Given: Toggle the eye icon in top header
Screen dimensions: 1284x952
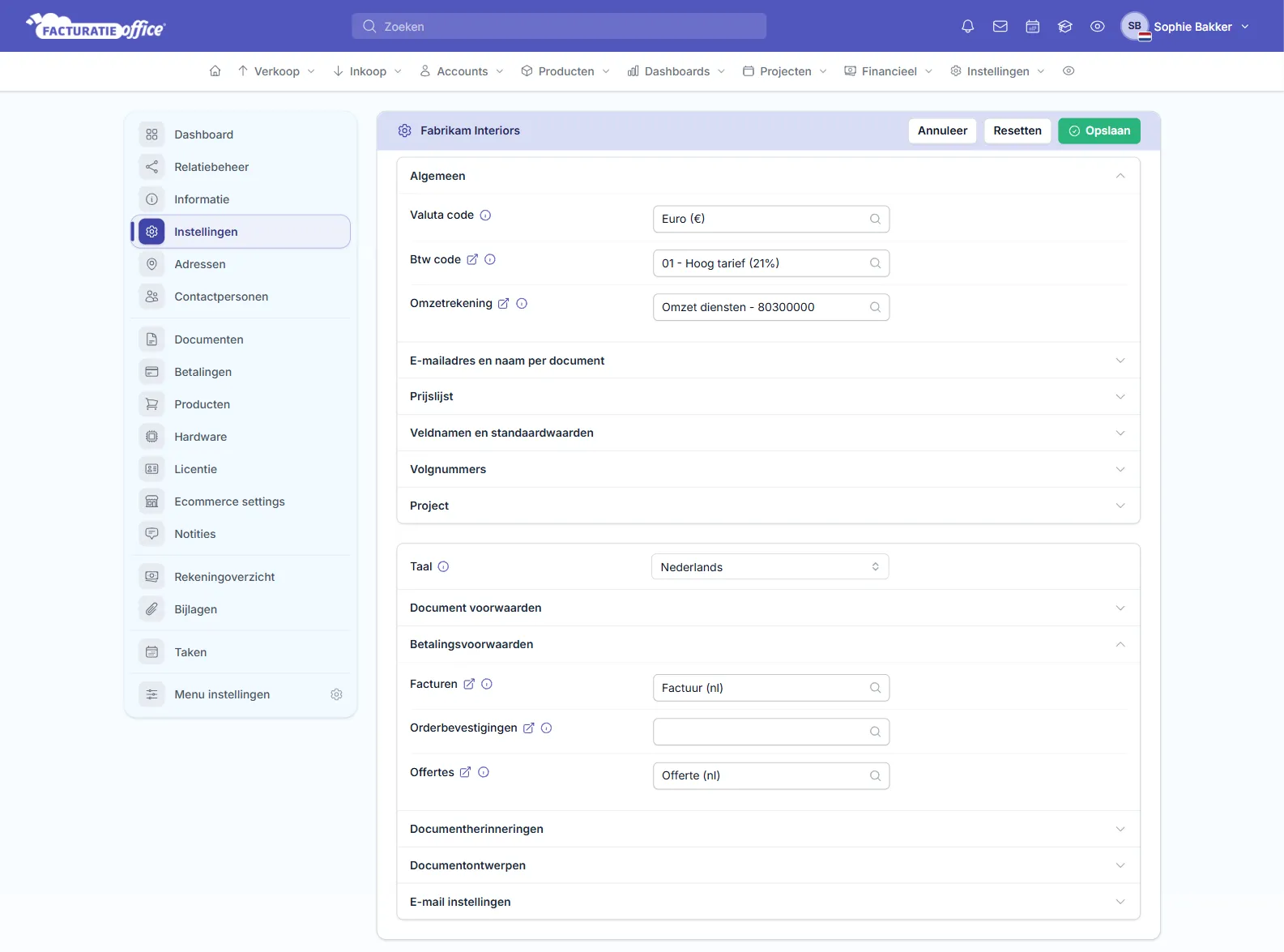Looking at the screenshot, I should (x=1098, y=27).
